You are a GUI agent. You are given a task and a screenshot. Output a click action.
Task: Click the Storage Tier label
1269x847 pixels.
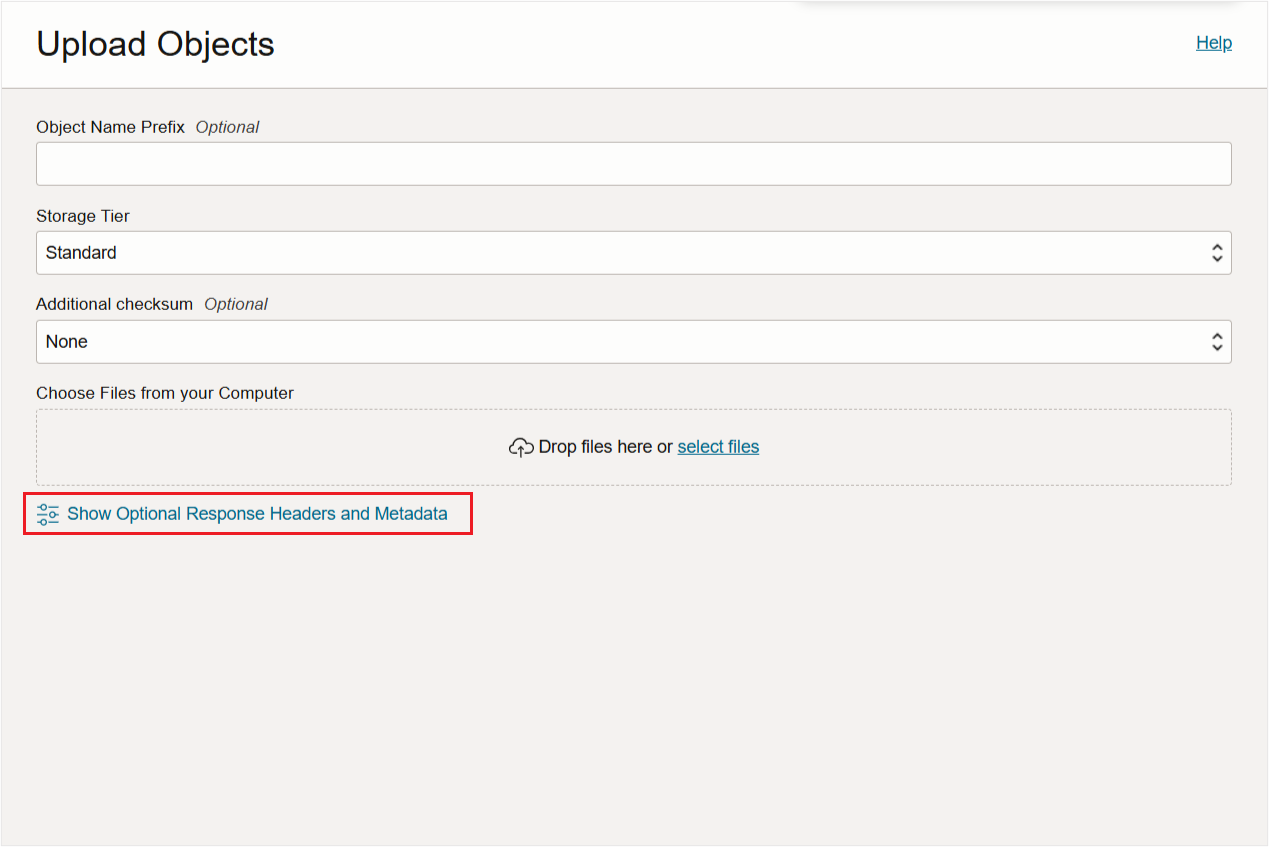[83, 216]
